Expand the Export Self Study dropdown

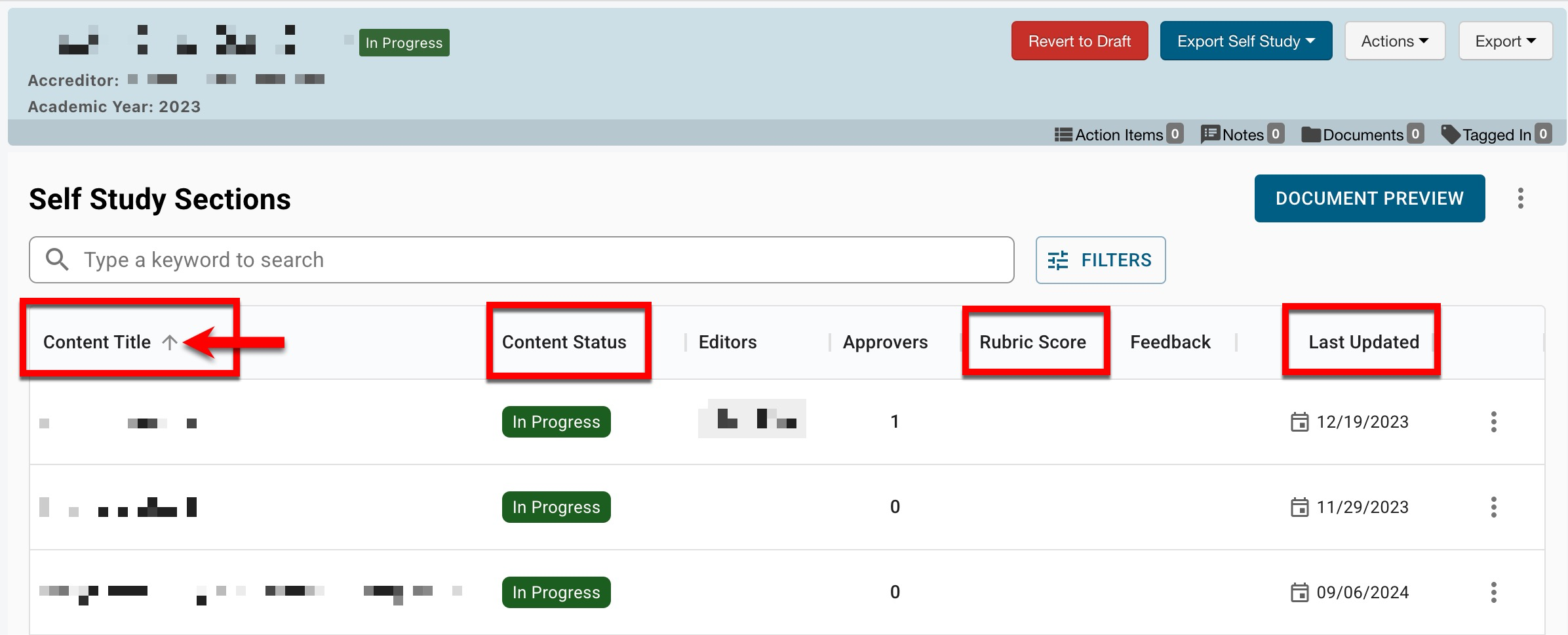pyautogui.click(x=1245, y=41)
